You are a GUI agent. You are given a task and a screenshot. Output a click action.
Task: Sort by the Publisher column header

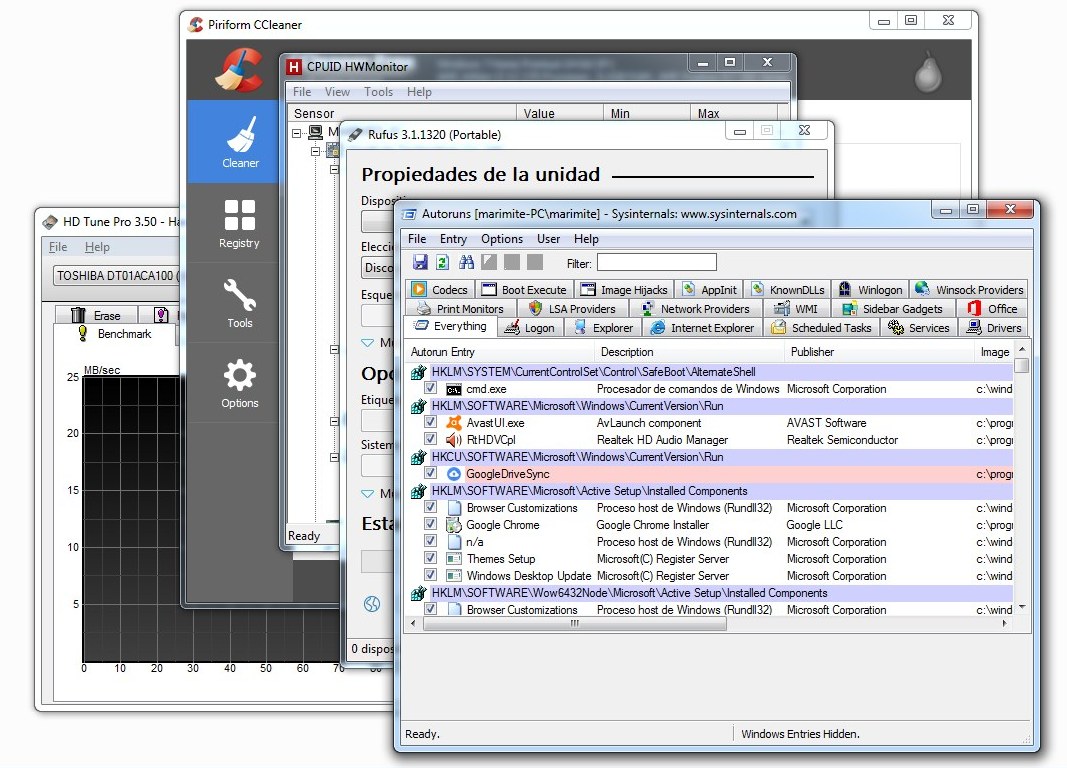880,352
